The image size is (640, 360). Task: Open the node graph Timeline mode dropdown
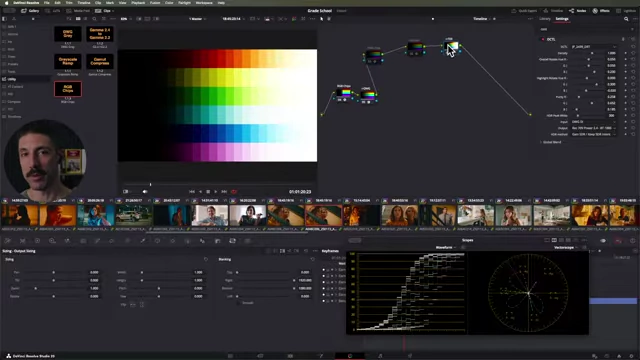(484, 19)
